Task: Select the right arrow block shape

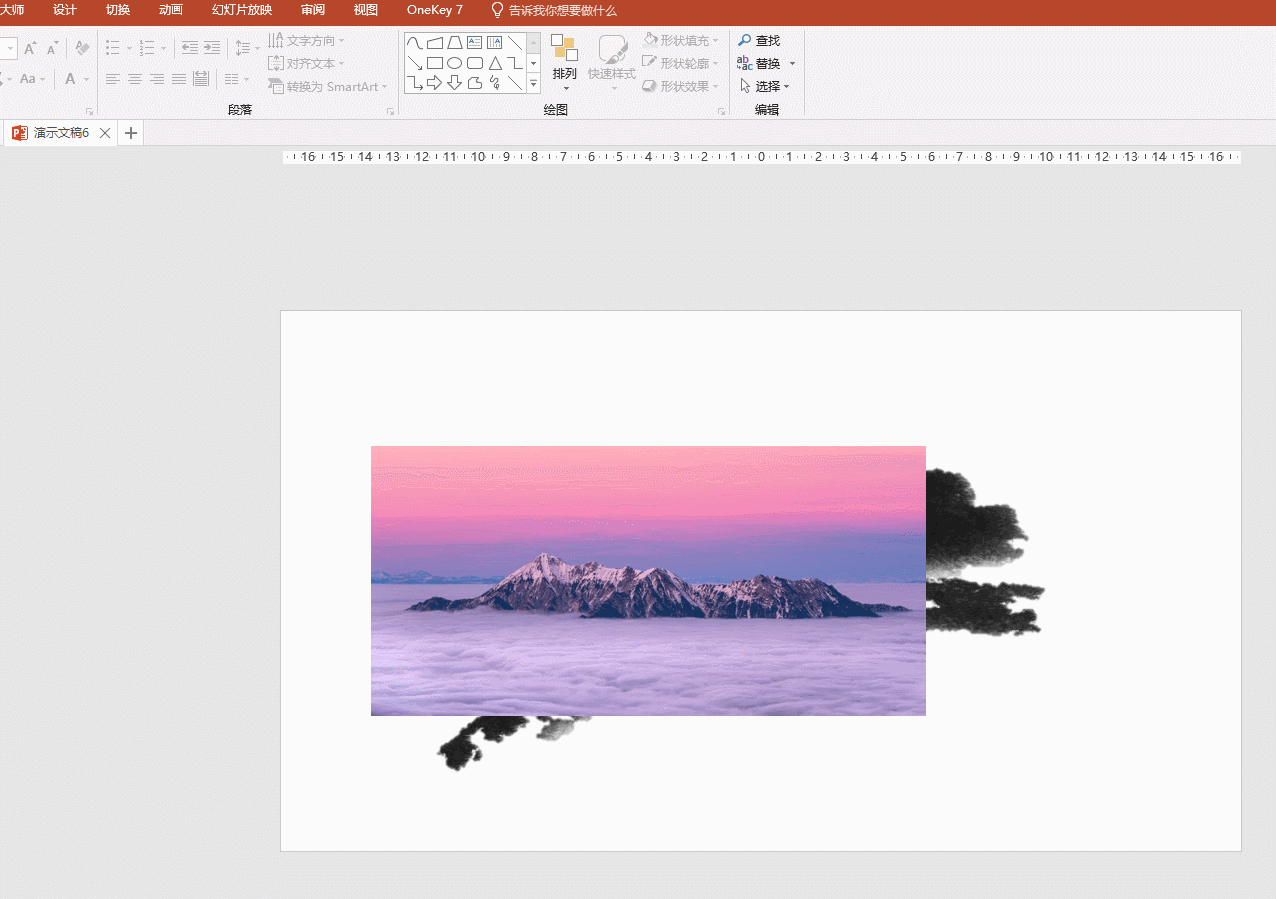Action: (x=434, y=83)
